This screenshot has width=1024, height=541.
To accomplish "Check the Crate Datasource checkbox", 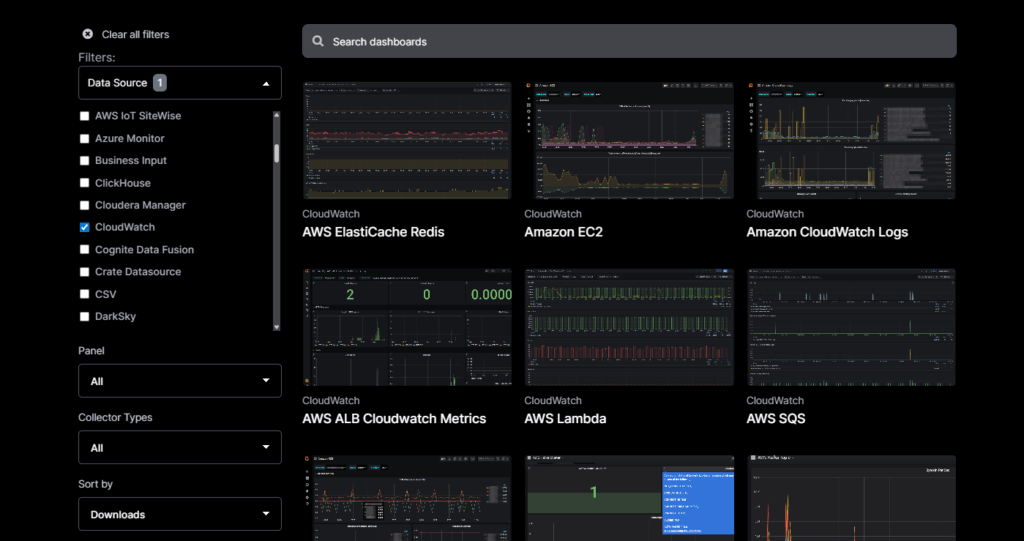I will pos(84,272).
